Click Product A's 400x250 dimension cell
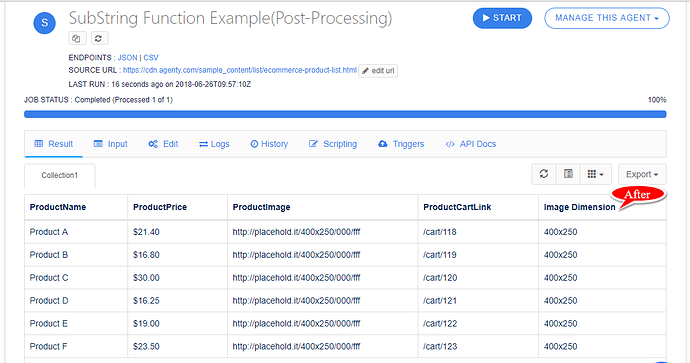This screenshot has height=363, width=690. point(602,232)
